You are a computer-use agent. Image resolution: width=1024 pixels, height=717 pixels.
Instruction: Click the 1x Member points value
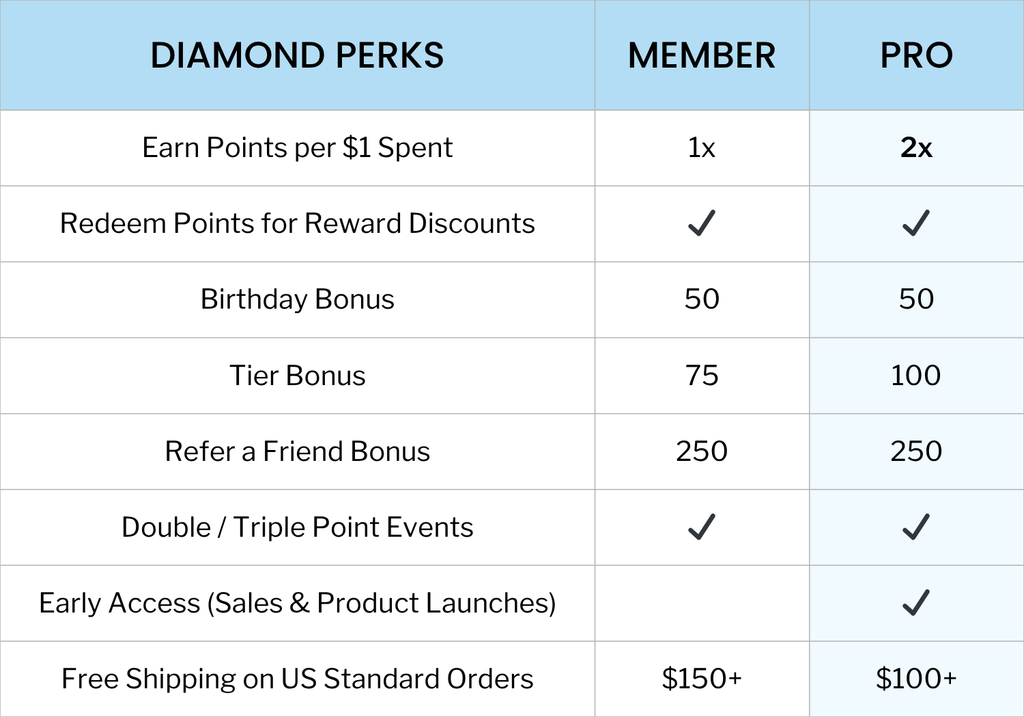(702, 148)
